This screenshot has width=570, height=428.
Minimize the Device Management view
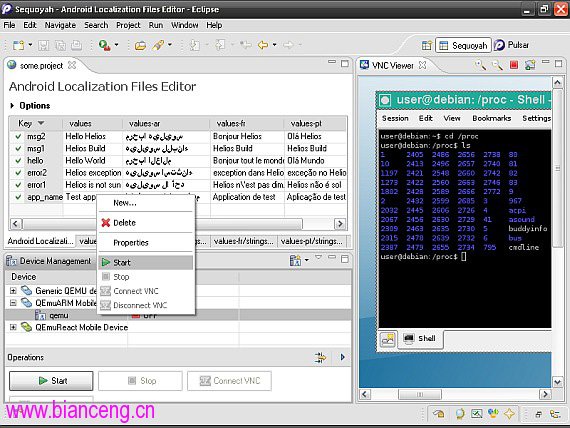(332, 257)
